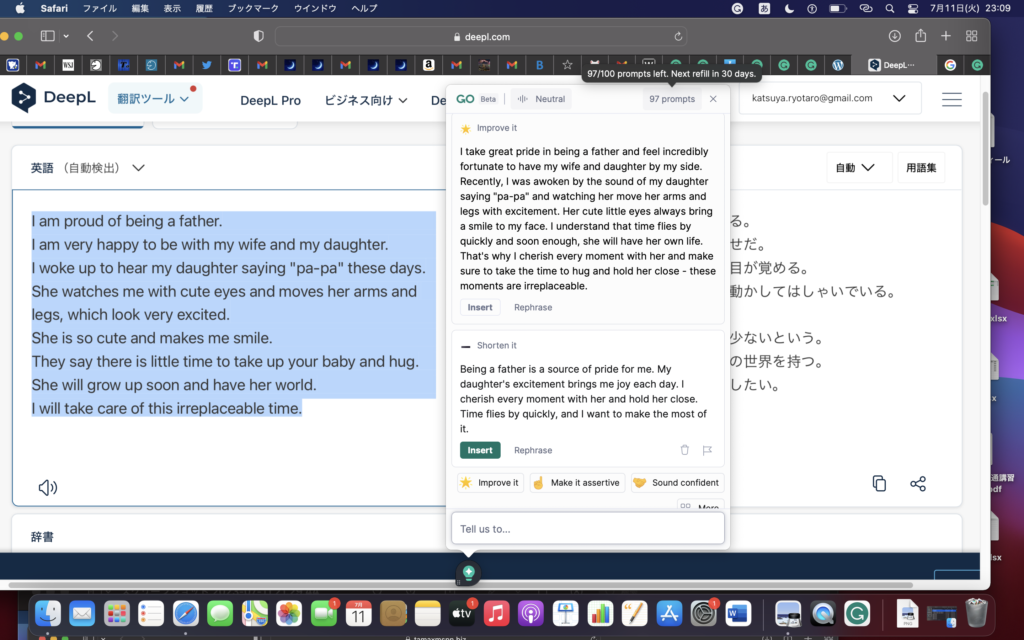Expand the source language 英語 dropdown
Viewport: 1024px width, 640px height.
pyautogui.click(x=88, y=168)
